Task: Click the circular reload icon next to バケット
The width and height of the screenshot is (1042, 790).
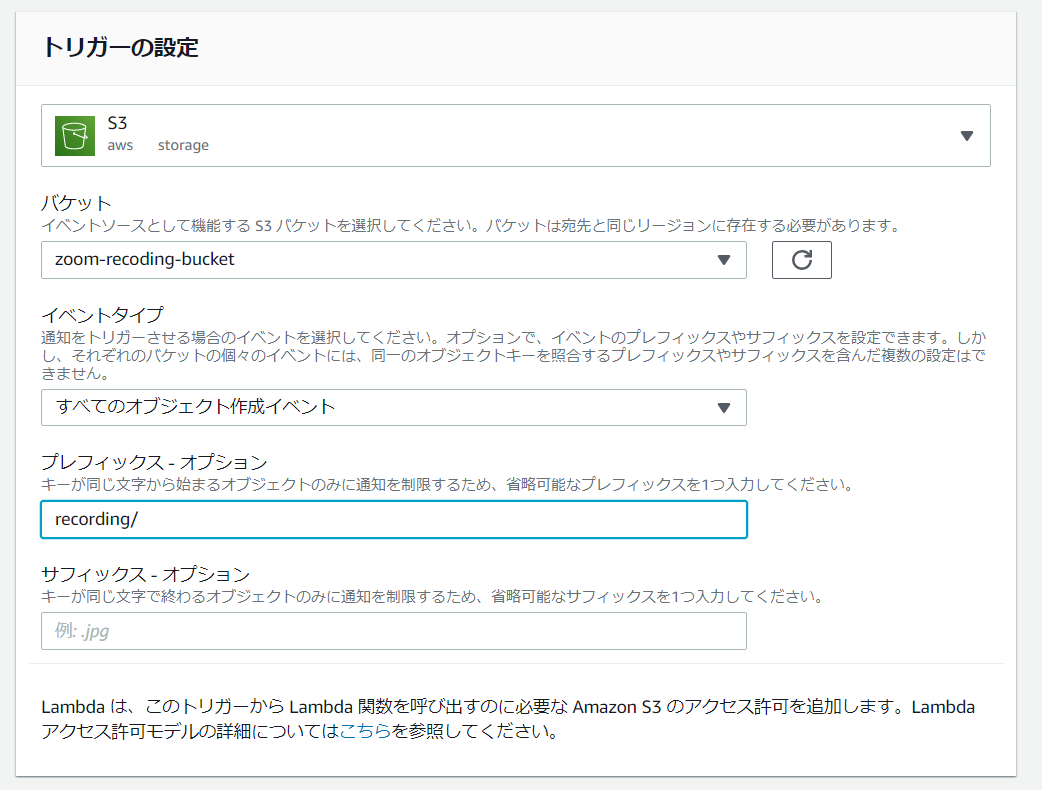Action: [801, 259]
